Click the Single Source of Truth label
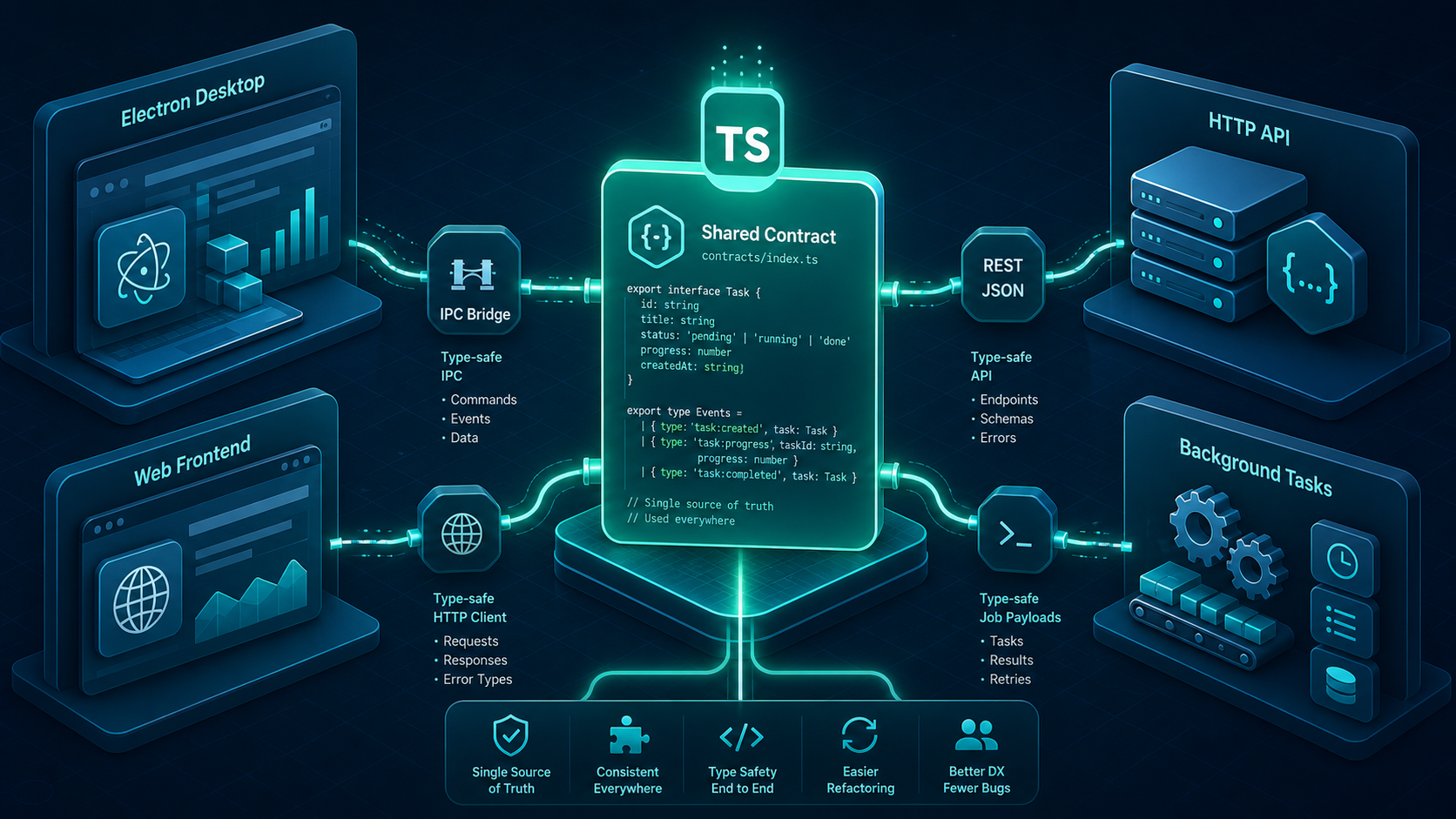 click(x=511, y=780)
